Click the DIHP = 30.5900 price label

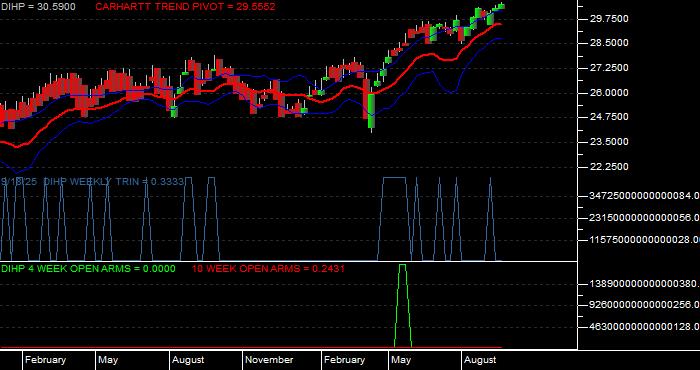pos(38,7)
